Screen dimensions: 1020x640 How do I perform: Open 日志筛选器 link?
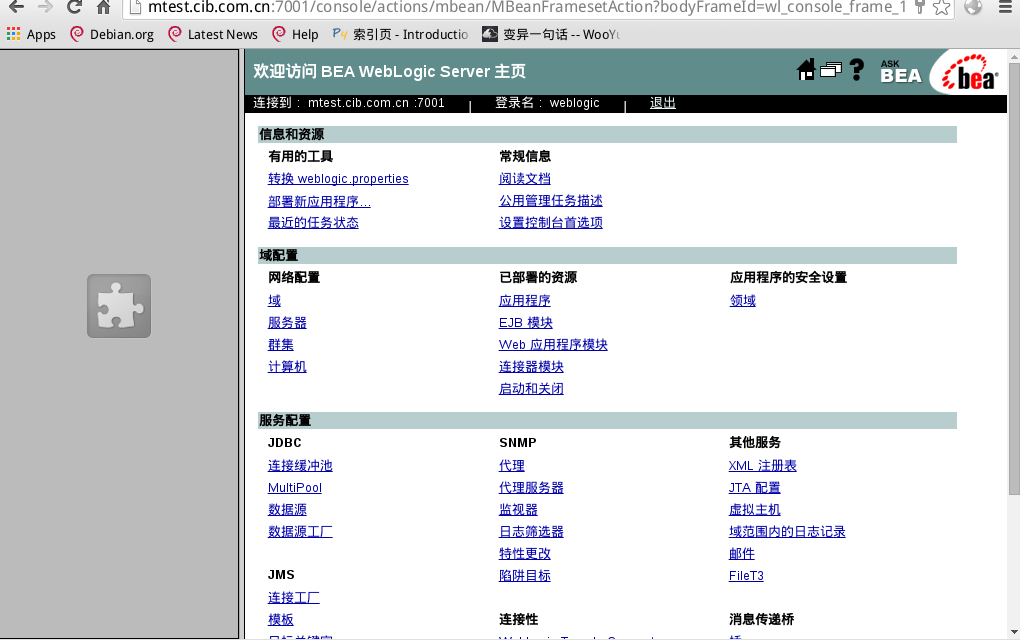[x=531, y=532]
